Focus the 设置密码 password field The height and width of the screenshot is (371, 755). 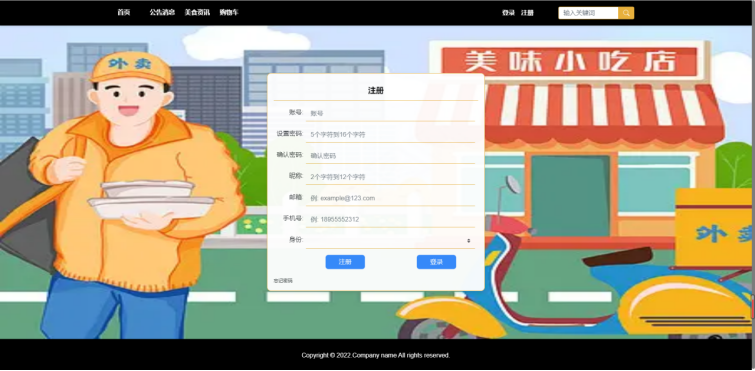pos(390,135)
